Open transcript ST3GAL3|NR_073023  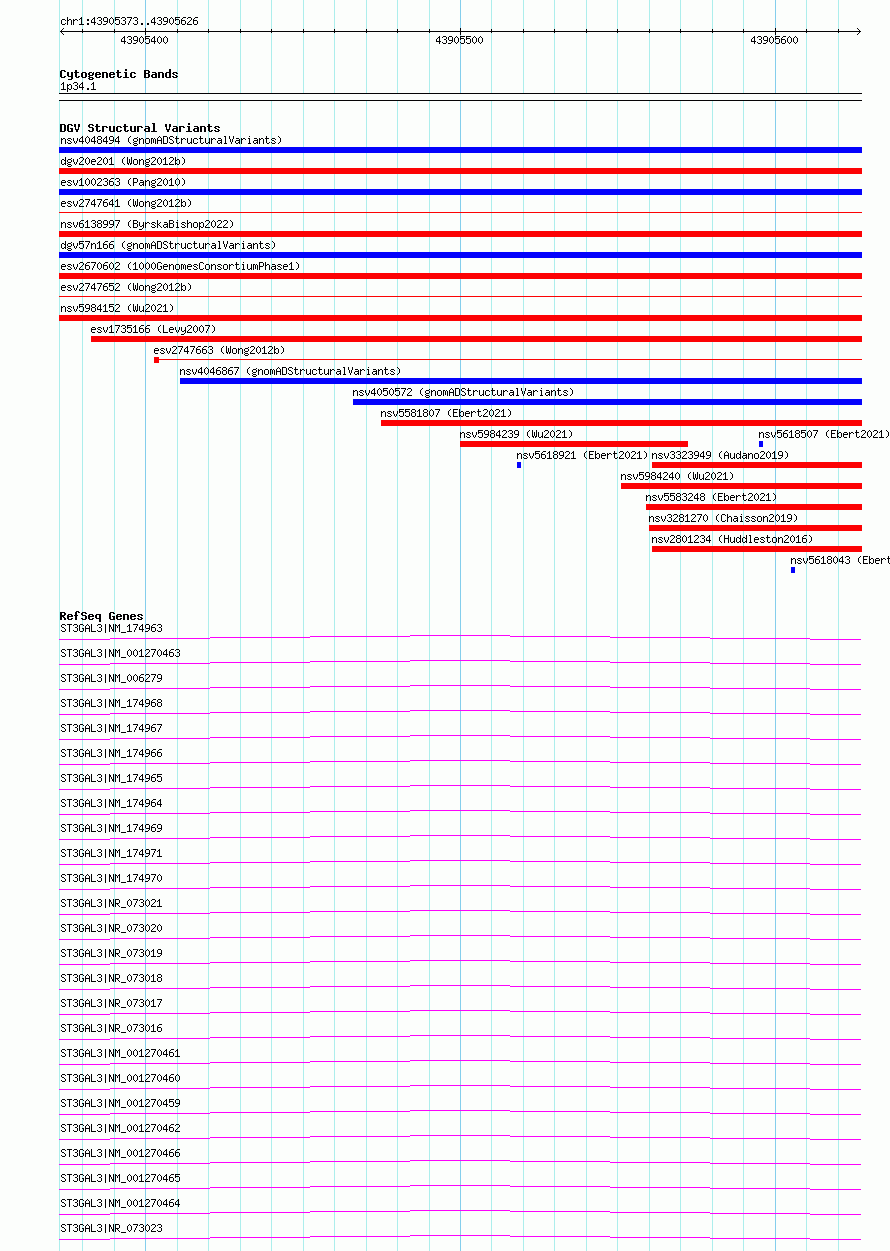tap(111, 1228)
